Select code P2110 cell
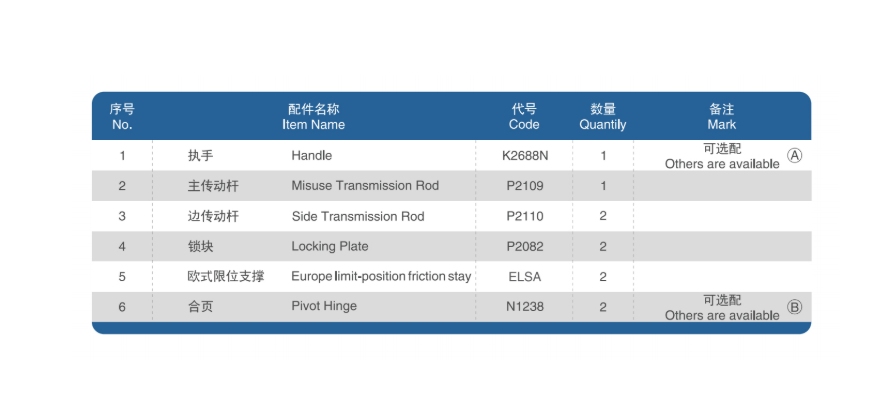Image resolution: width=888 pixels, height=404 pixels. pyautogui.click(x=525, y=216)
